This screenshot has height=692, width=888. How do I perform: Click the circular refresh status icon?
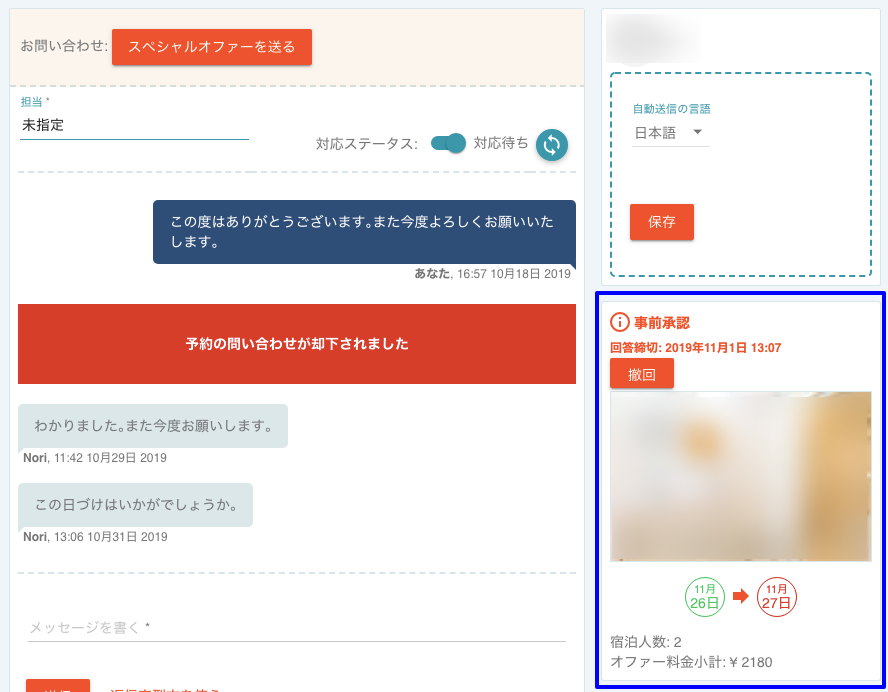(552, 145)
